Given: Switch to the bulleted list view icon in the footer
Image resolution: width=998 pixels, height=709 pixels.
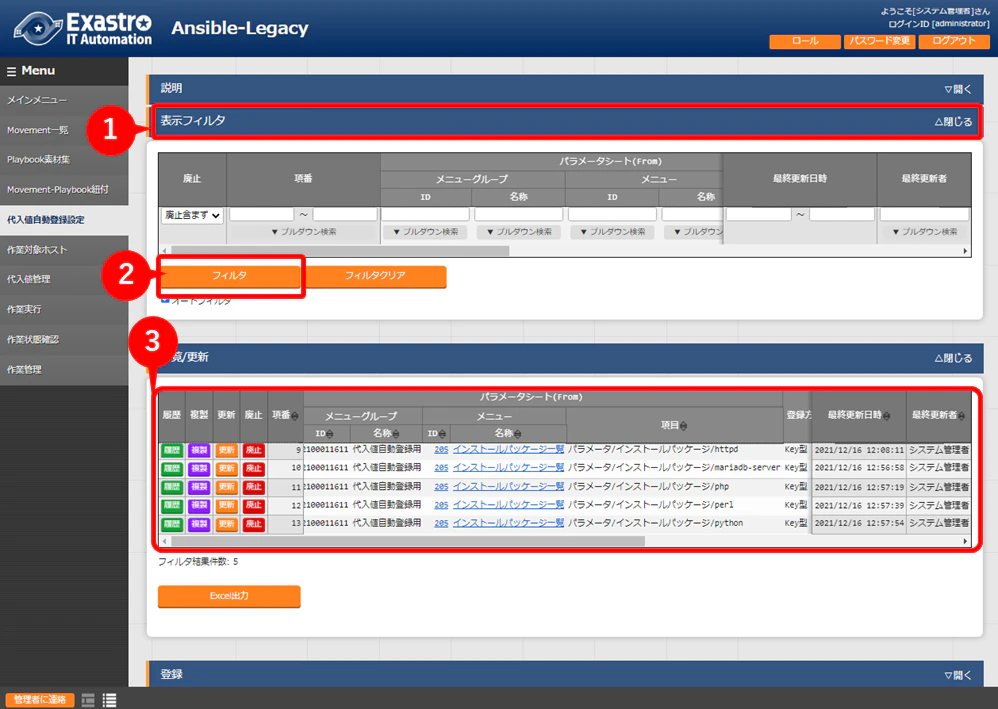Looking at the screenshot, I should pyautogui.click(x=109, y=700).
